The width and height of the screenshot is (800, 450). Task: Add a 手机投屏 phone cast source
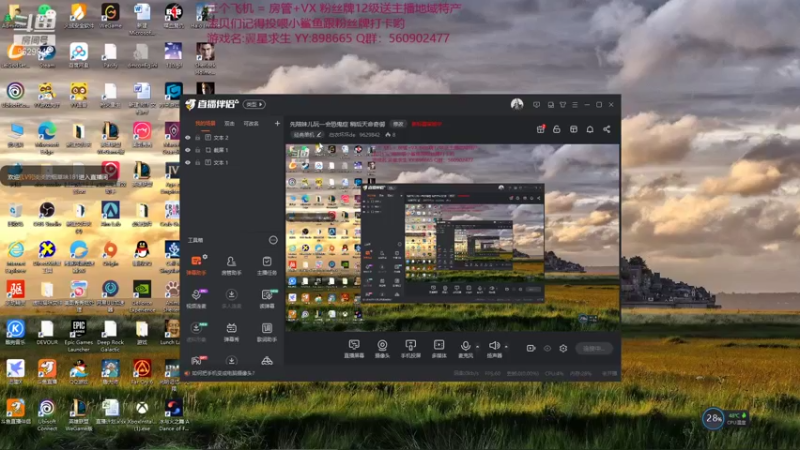(x=410, y=348)
